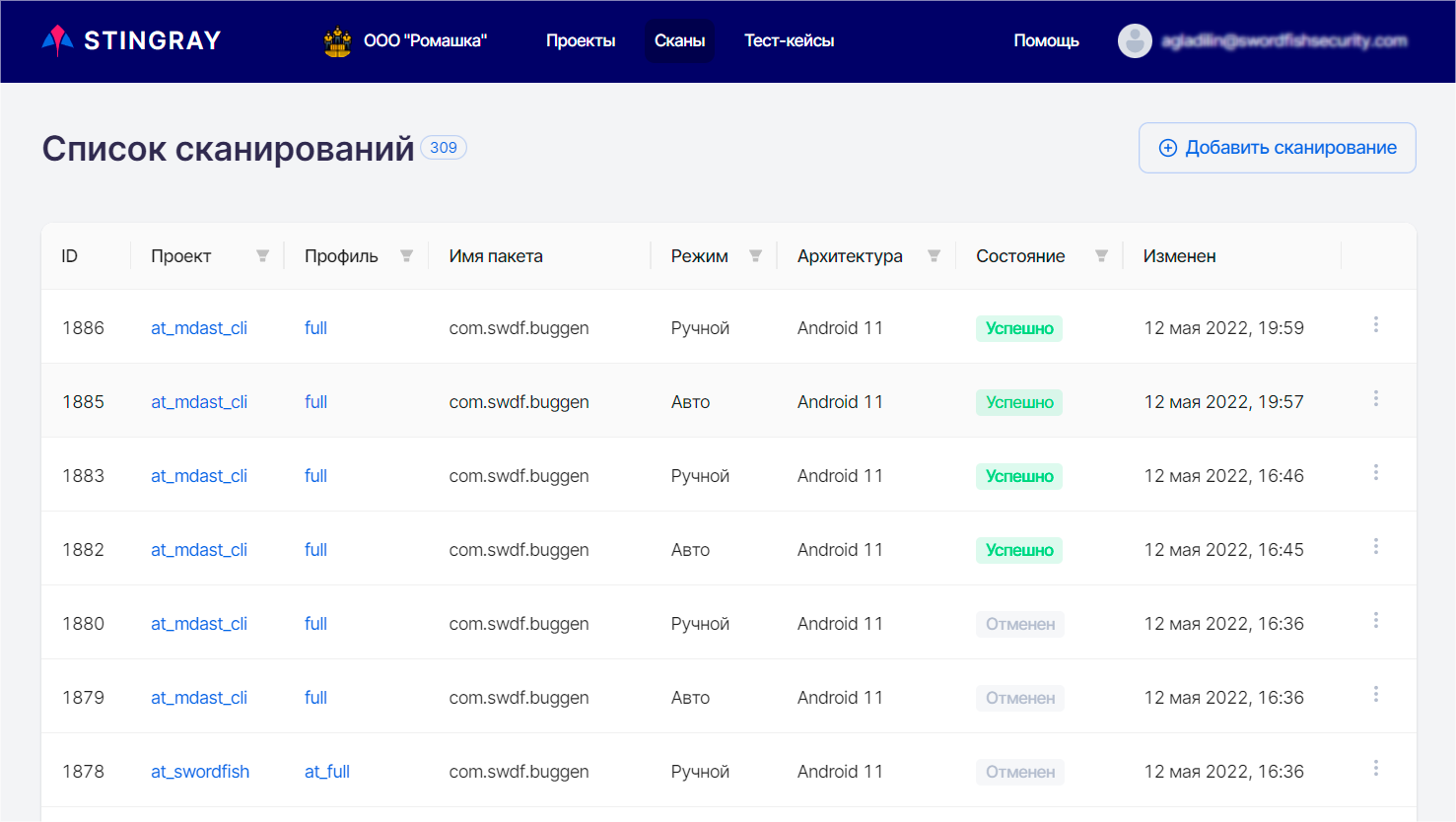Click scan ID 1878
Viewport: 1456px width, 822px height.
(83, 772)
